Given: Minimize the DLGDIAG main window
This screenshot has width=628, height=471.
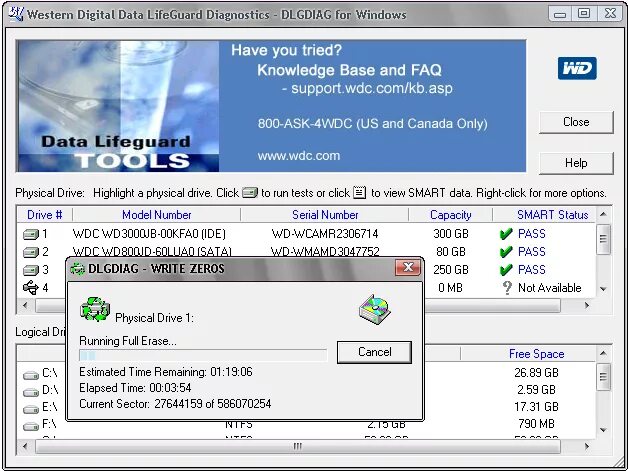Looking at the screenshot, I should 560,14.
